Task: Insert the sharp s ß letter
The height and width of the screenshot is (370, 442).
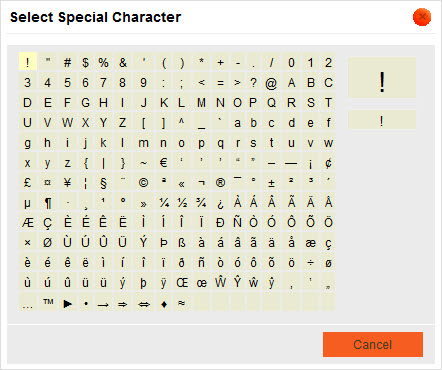Action: tap(182, 243)
